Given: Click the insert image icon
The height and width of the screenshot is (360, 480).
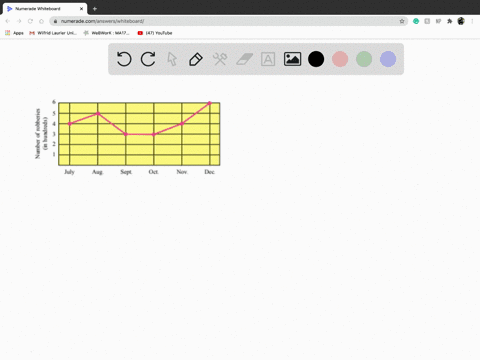Looking at the screenshot, I should click(292, 59).
